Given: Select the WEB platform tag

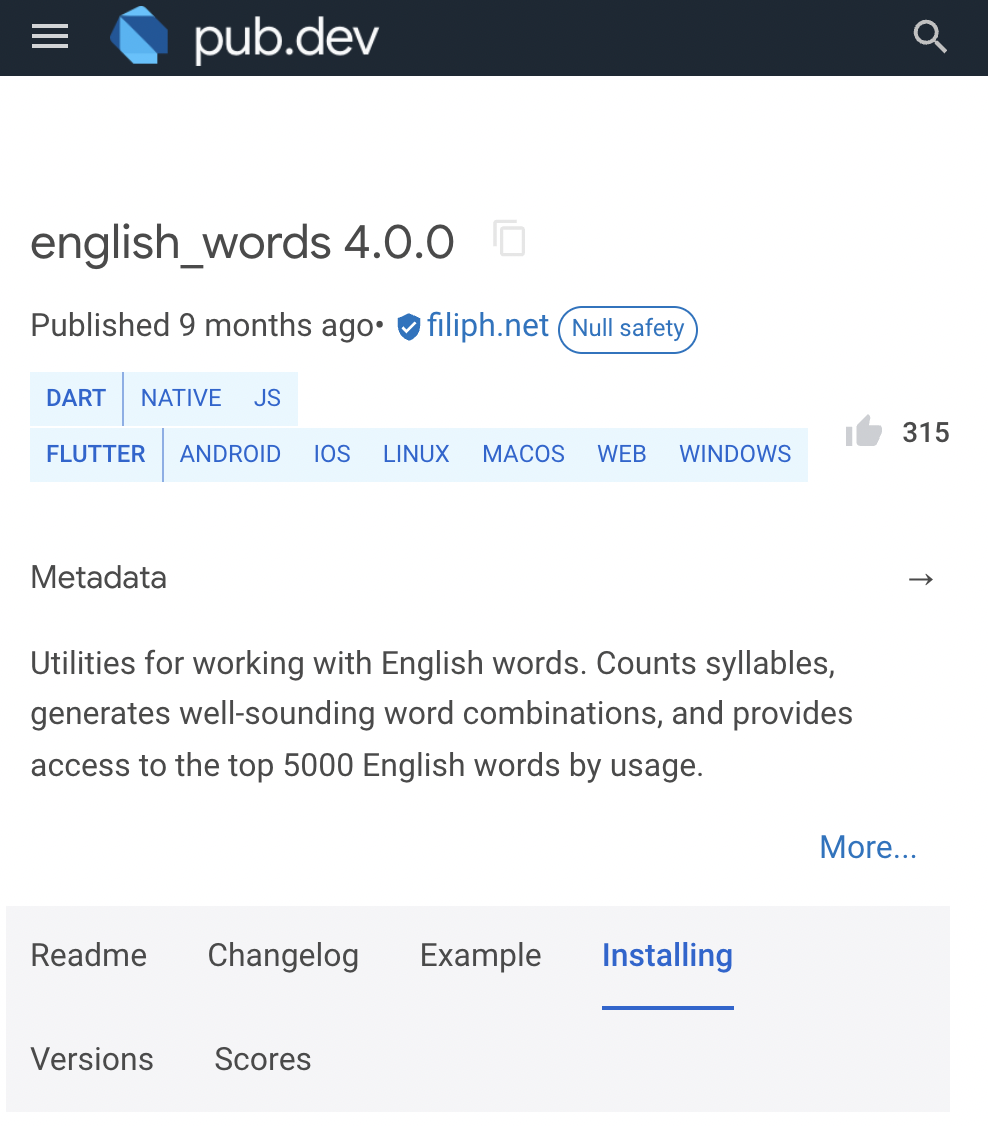Looking at the screenshot, I should 622,455.
